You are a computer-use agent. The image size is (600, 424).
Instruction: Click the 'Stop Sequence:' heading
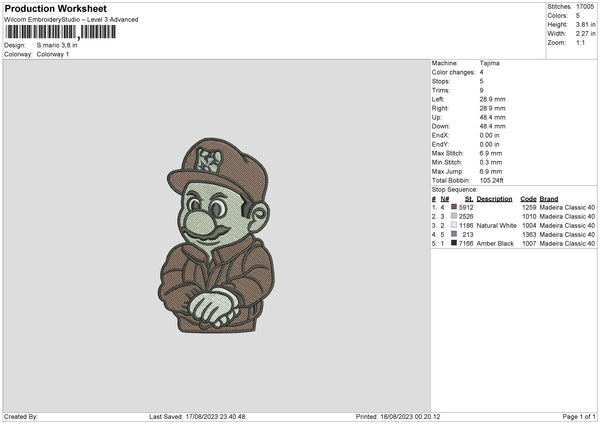click(455, 190)
